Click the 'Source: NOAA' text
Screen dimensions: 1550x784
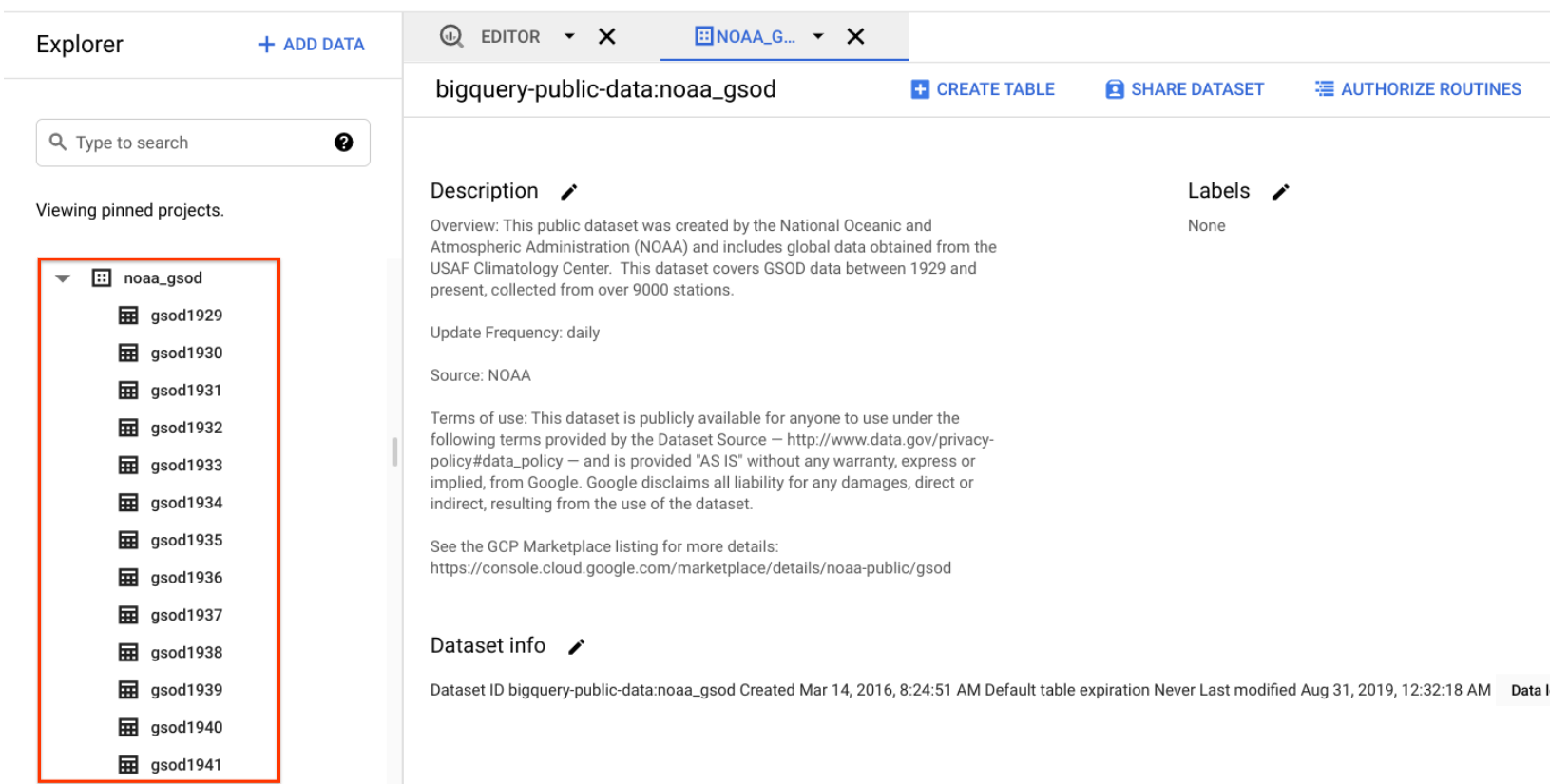480,375
